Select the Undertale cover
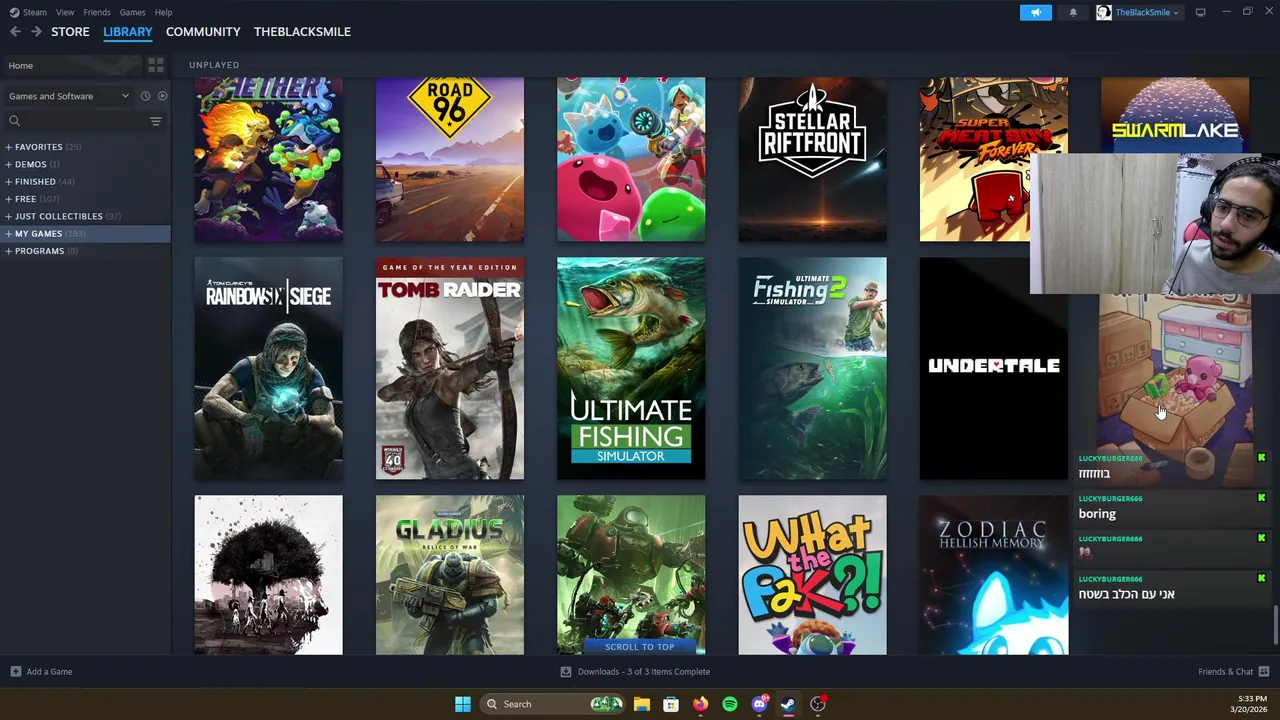Image resolution: width=1280 pixels, height=720 pixels. point(994,368)
